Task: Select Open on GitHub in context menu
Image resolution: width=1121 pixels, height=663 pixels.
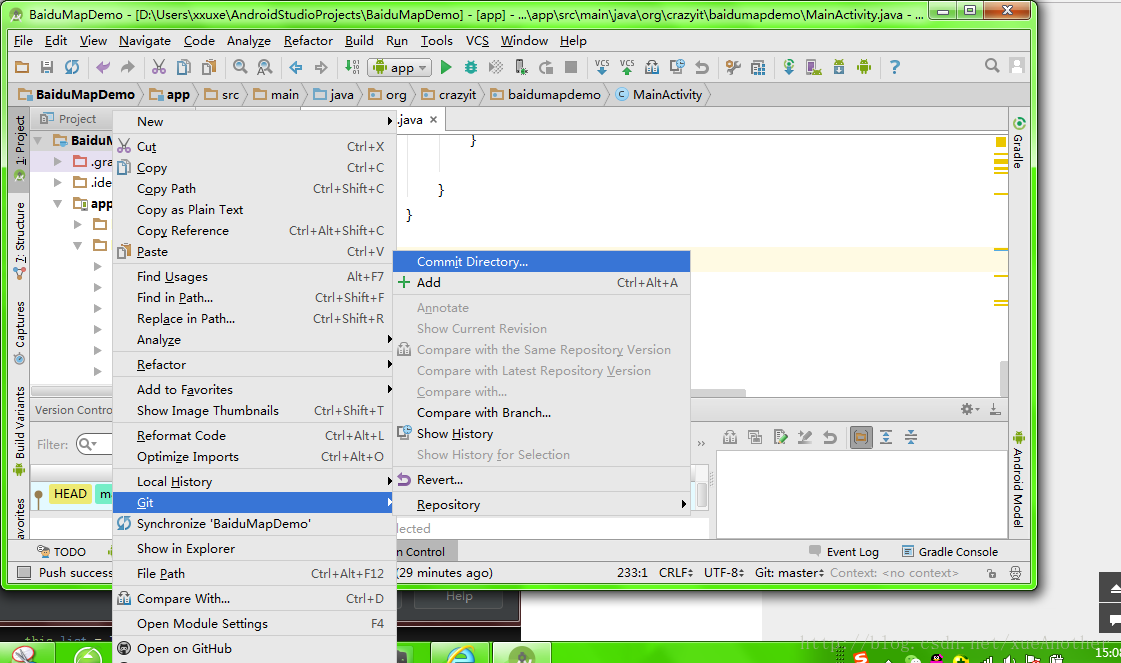Action: click(254, 649)
